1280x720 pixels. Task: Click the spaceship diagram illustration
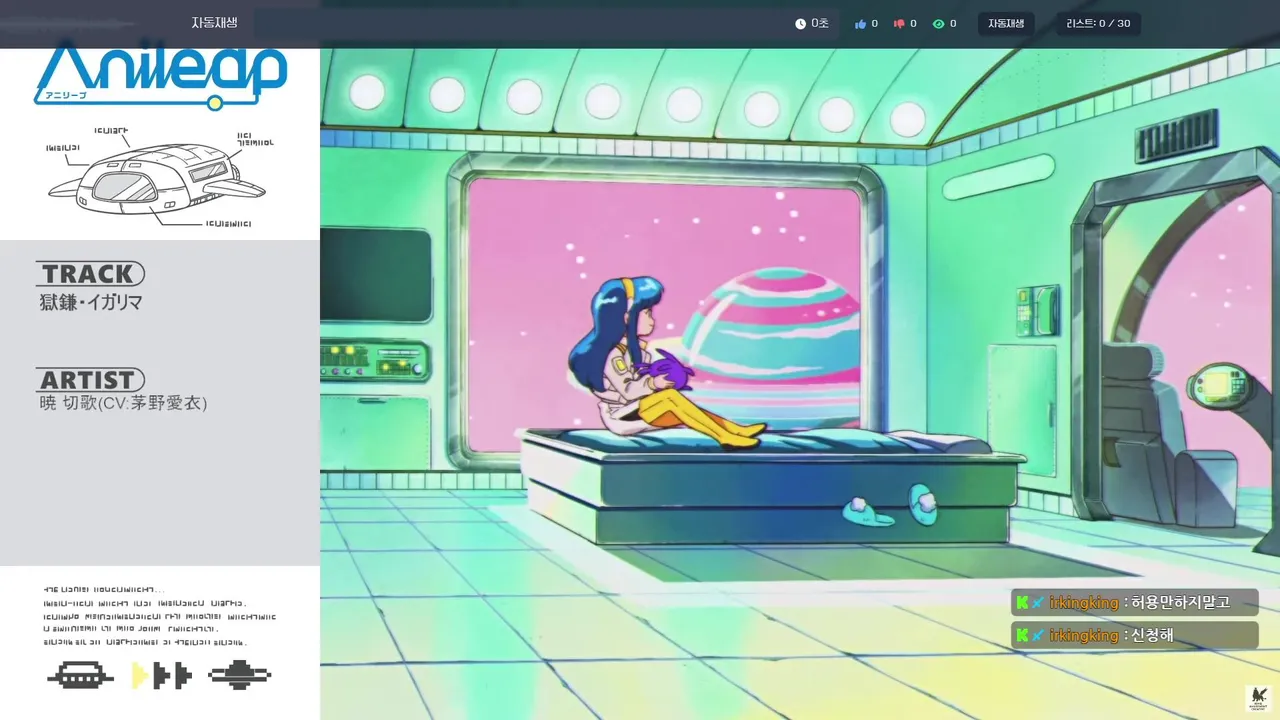click(x=158, y=179)
